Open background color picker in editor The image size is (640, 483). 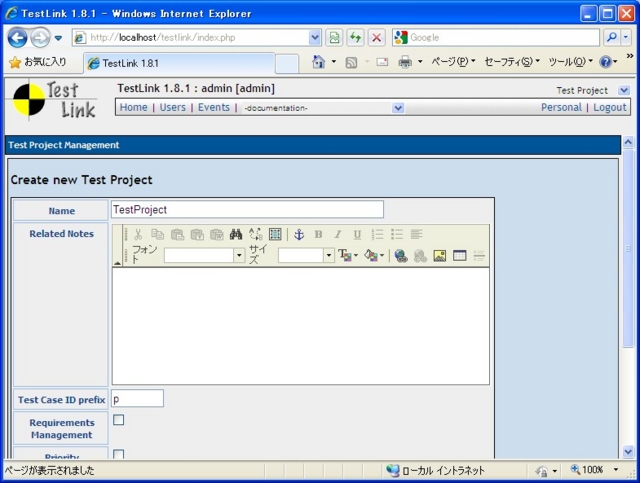click(374, 256)
